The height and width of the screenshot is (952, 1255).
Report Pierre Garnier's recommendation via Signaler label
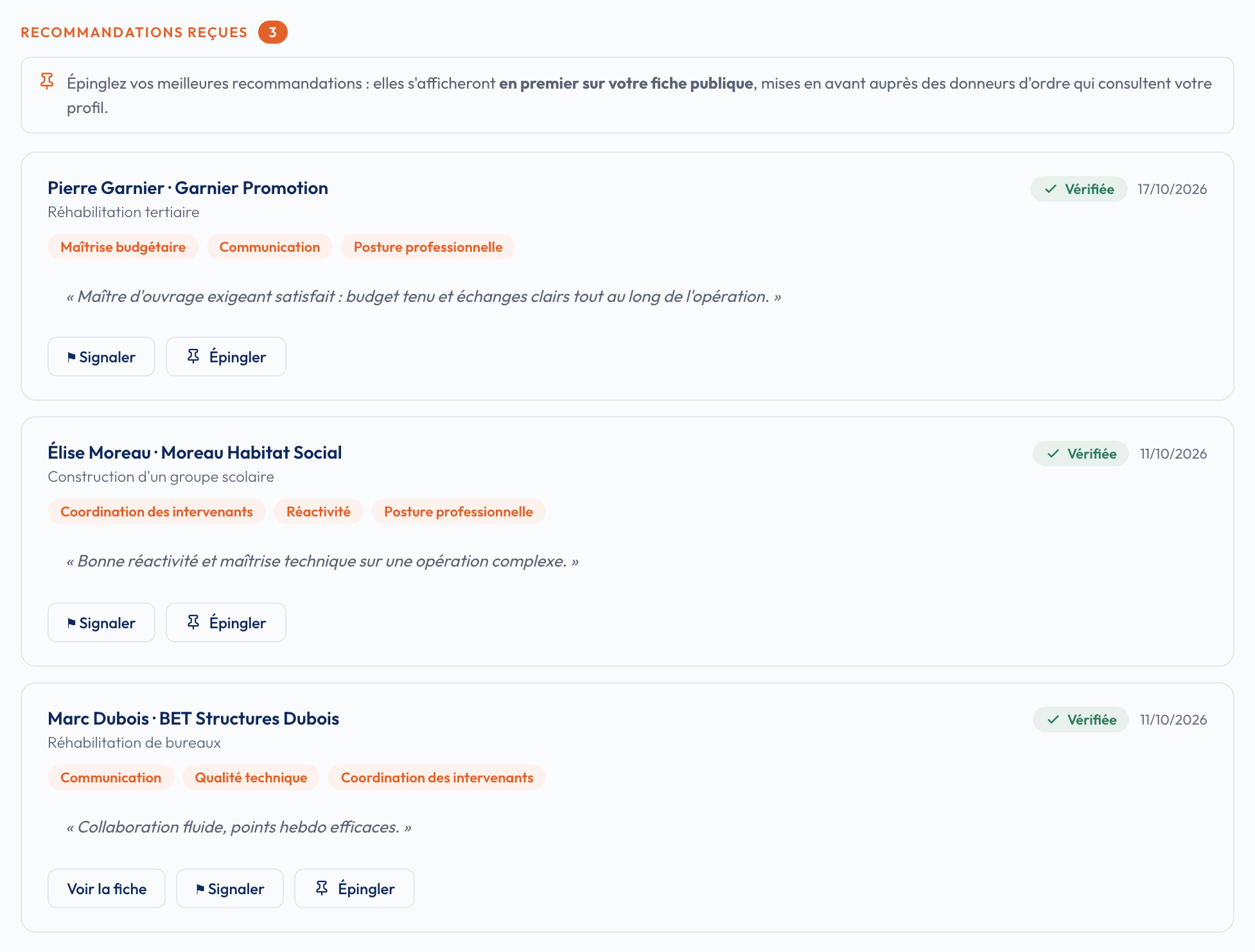click(107, 357)
